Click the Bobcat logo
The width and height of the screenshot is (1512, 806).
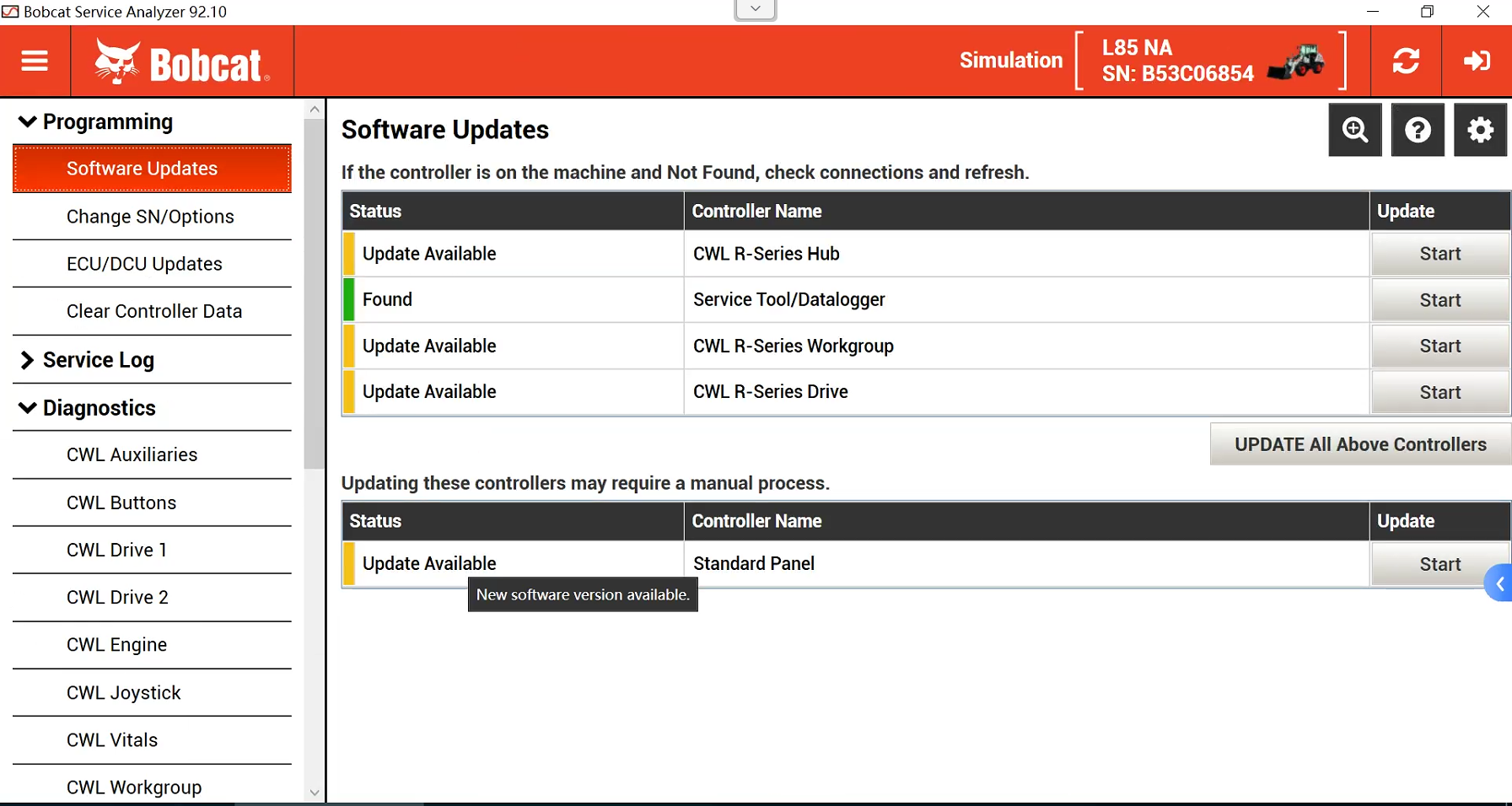pos(182,62)
